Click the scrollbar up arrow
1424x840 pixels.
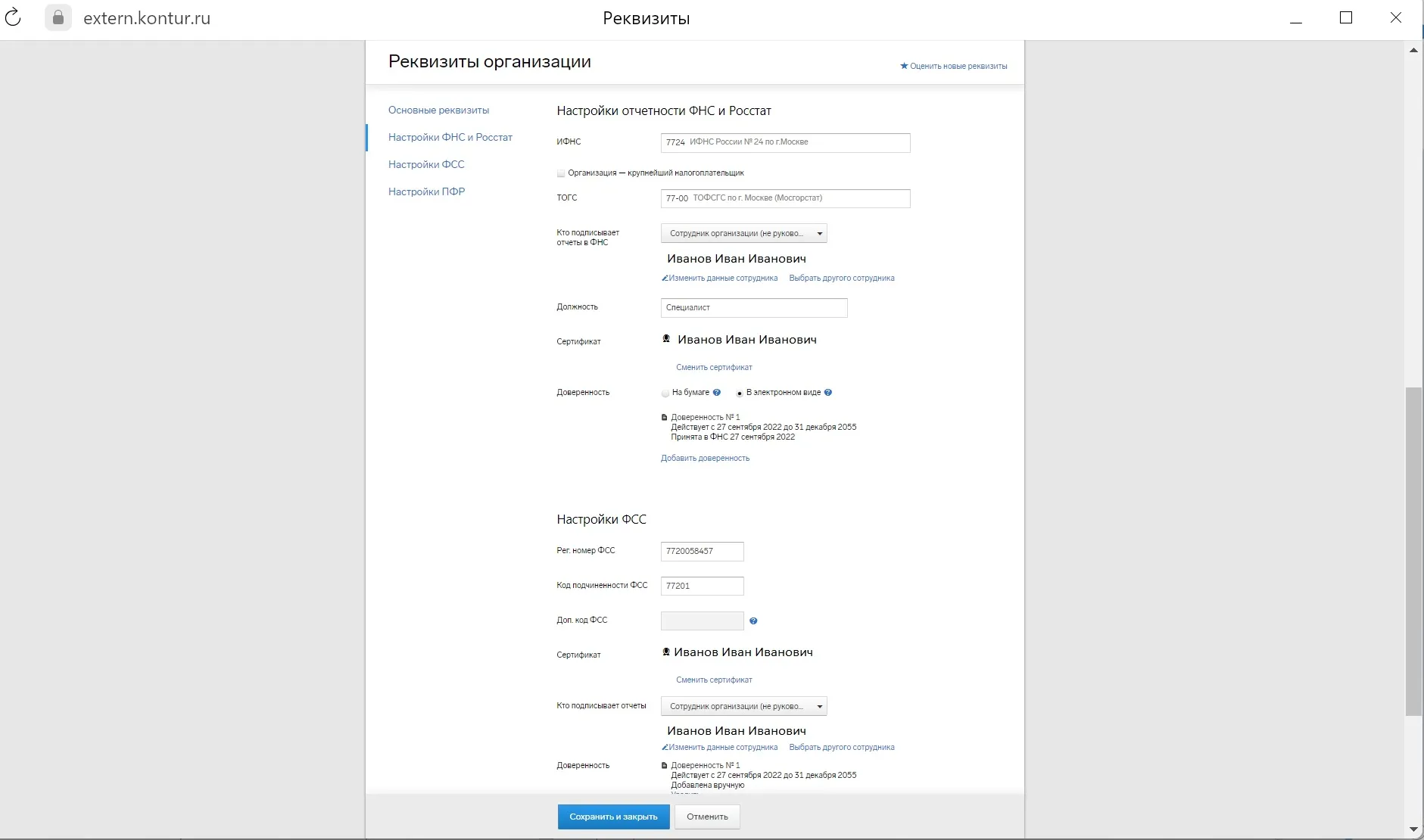pos(1413,50)
